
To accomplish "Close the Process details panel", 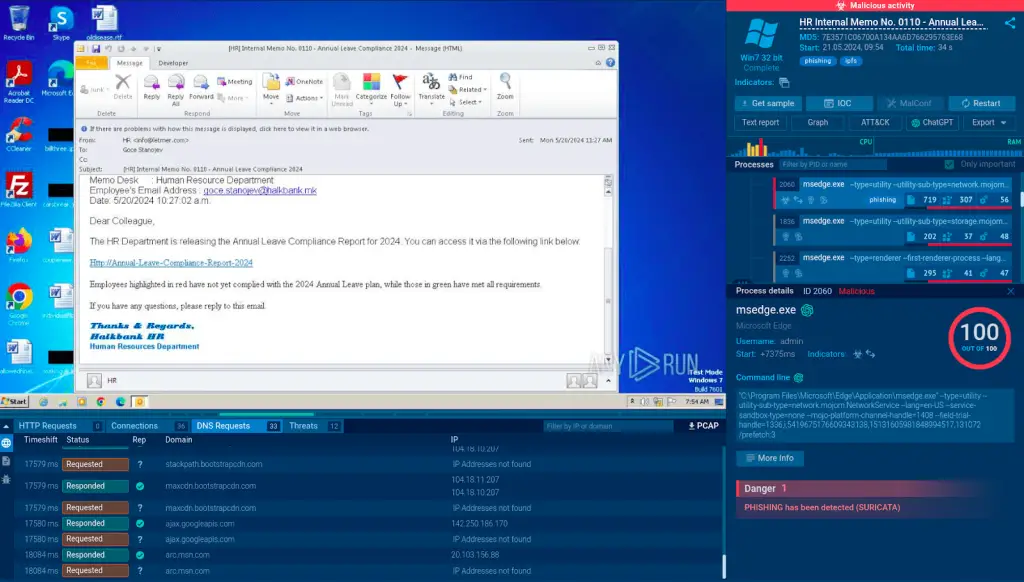I will 1010,291.
